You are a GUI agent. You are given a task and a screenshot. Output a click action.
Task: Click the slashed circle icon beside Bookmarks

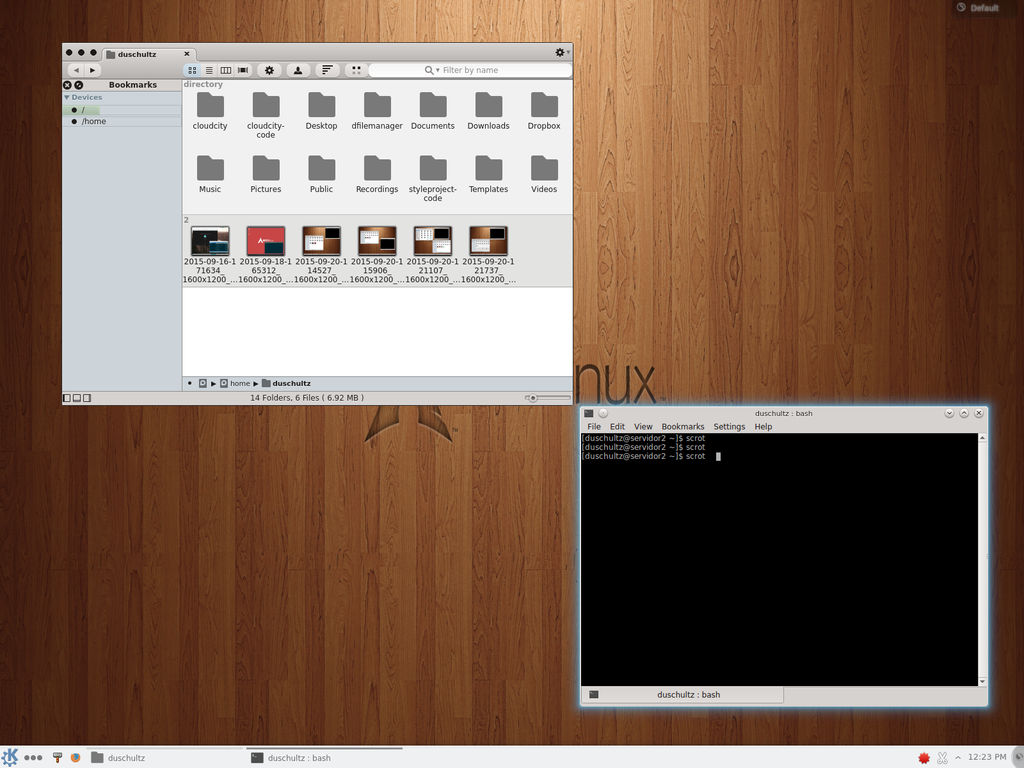click(x=78, y=85)
